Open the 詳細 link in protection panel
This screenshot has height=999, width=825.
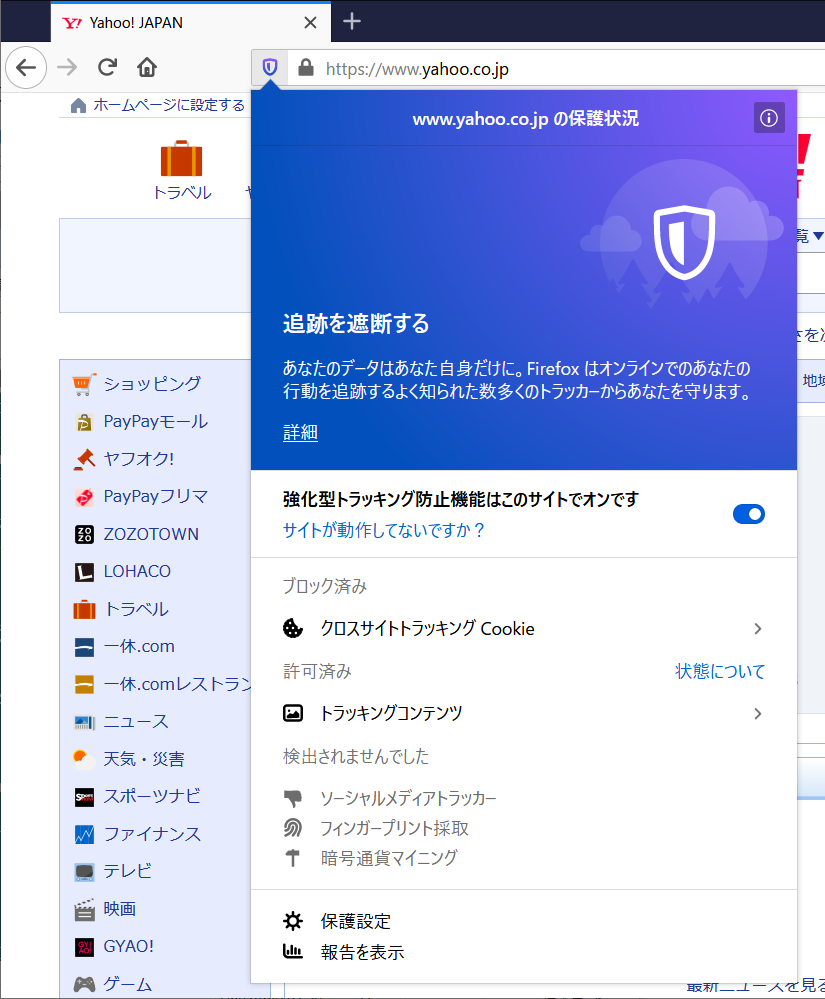click(x=300, y=433)
